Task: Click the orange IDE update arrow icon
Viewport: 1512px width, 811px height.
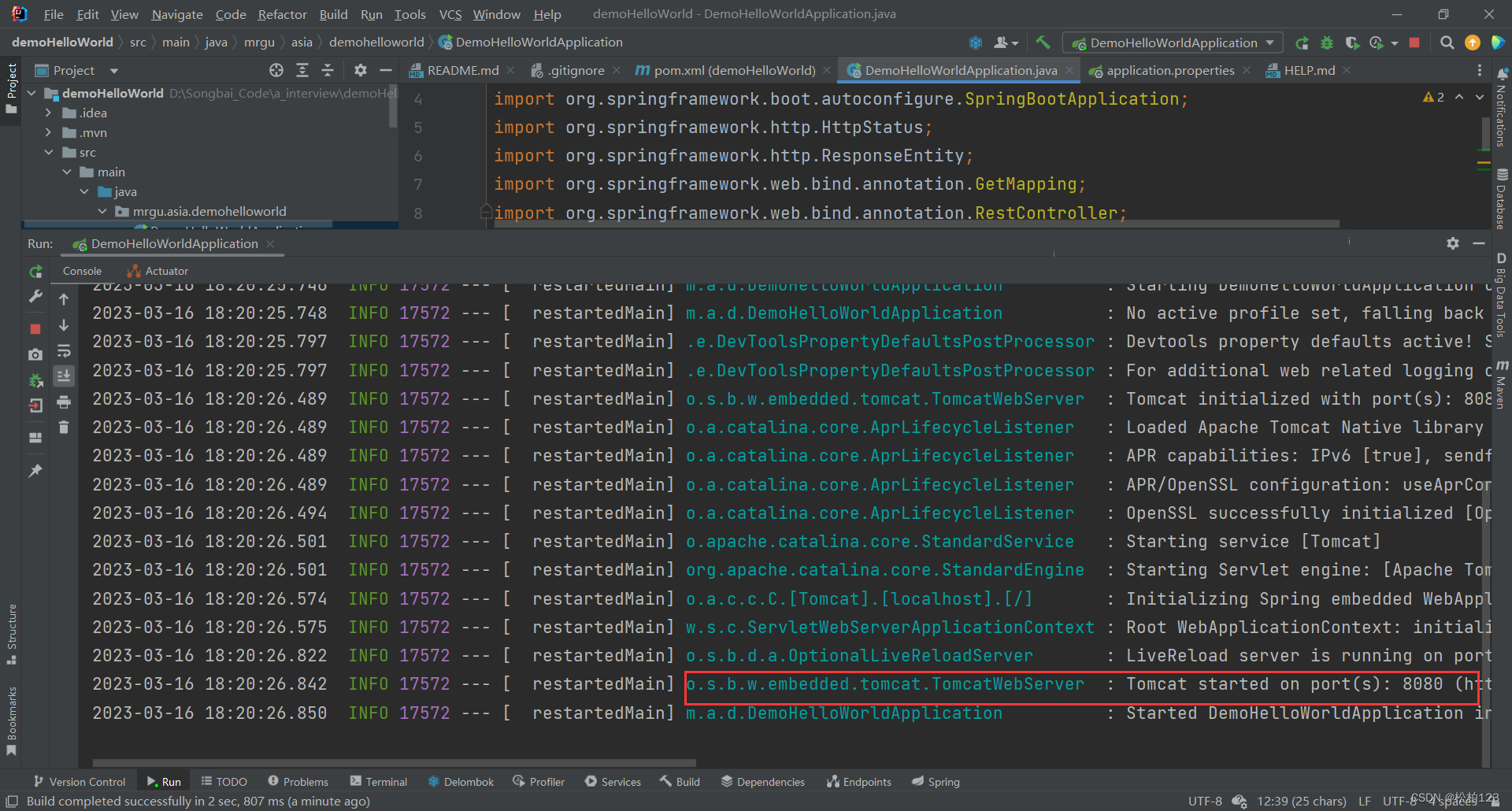Action: pos(1472,43)
